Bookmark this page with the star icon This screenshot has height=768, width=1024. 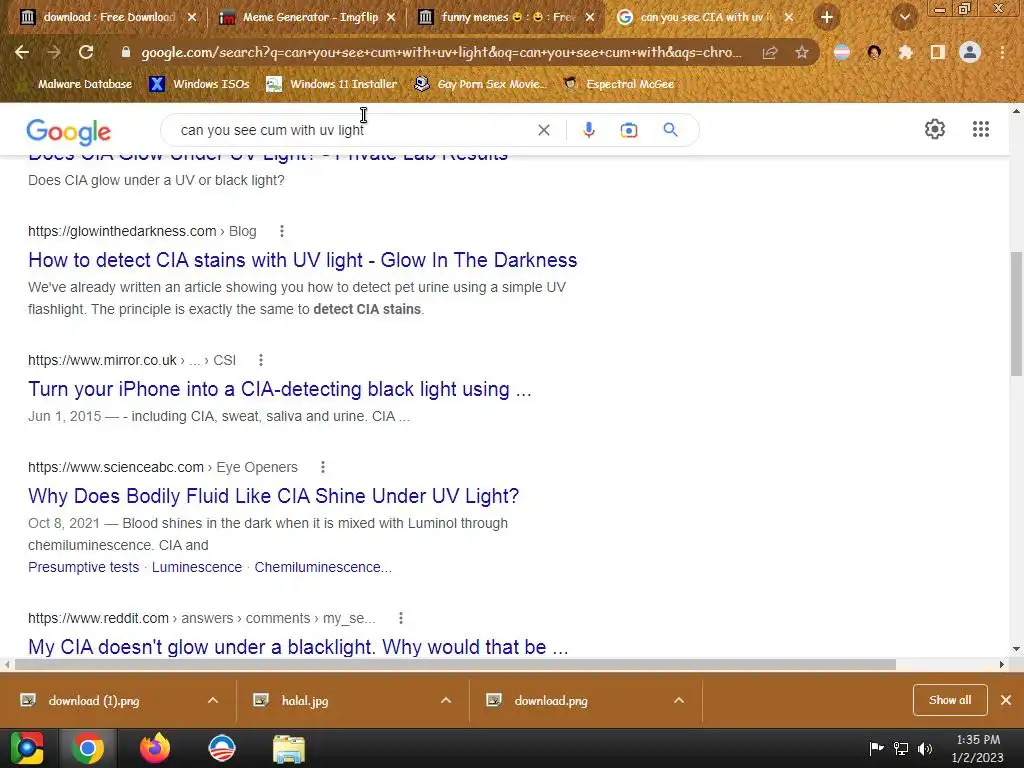pyautogui.click(x=802, y=52)
